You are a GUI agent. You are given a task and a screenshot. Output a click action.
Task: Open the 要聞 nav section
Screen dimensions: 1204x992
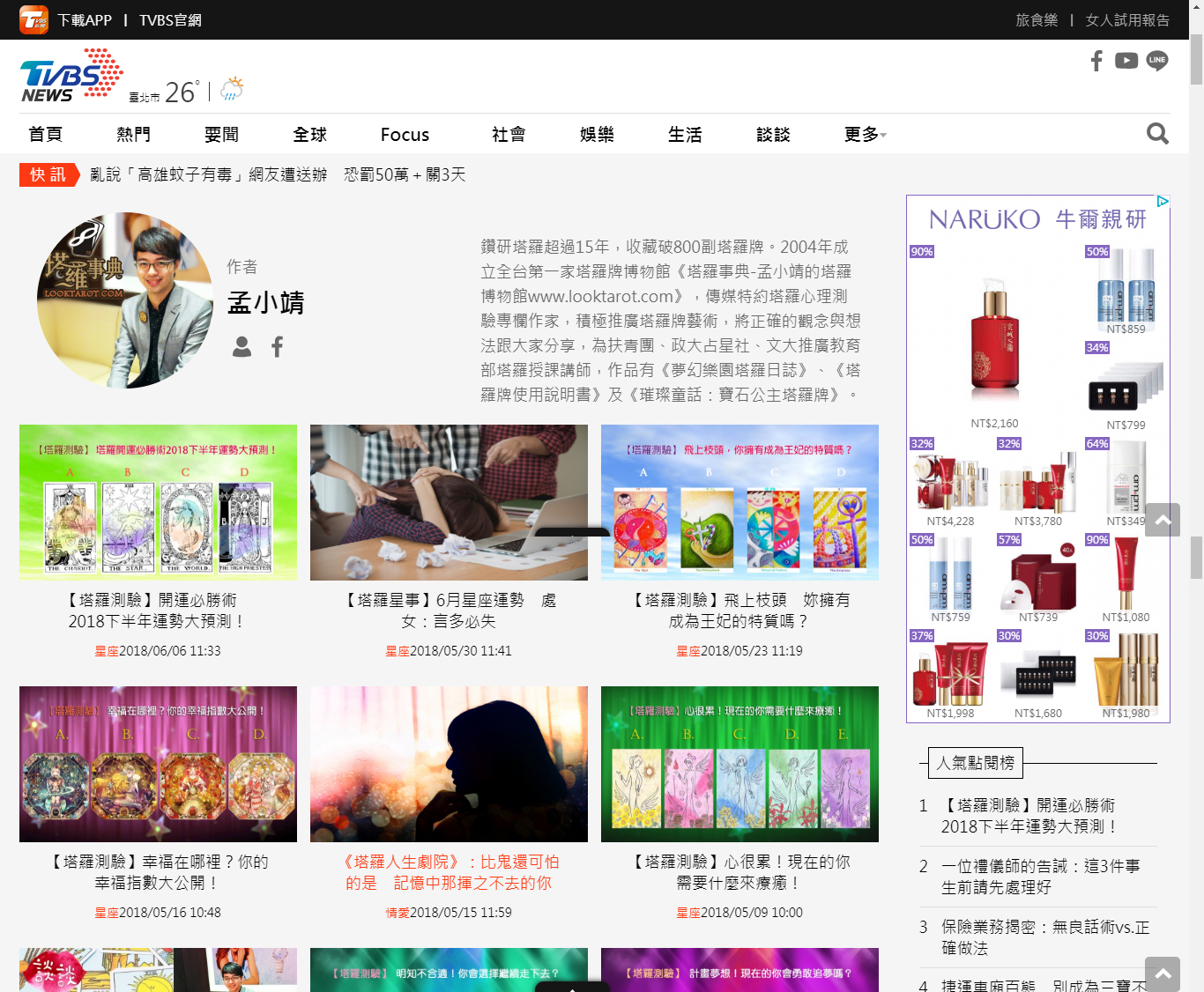[x=222, y=135]
